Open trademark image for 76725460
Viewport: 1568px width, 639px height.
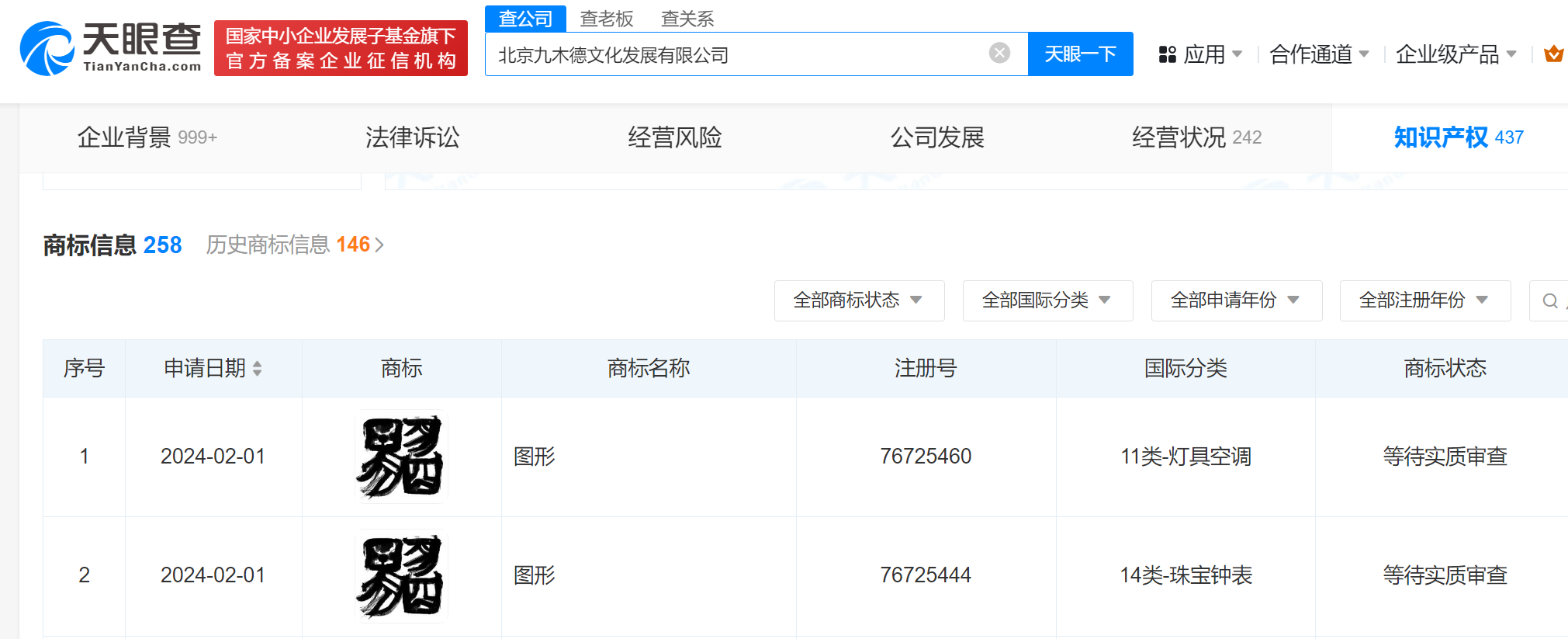click(x=401, y=457)
